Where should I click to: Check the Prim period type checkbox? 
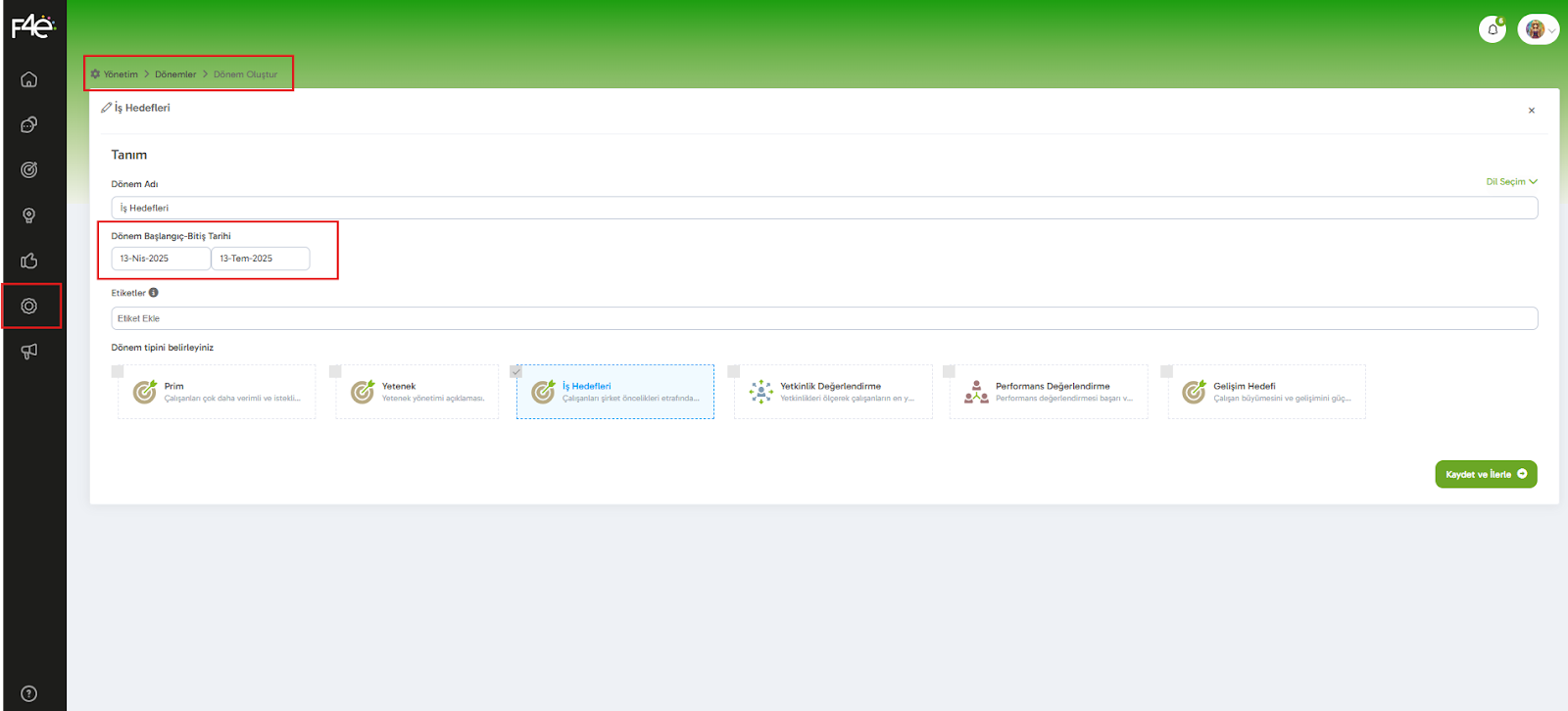pos(118,372)
